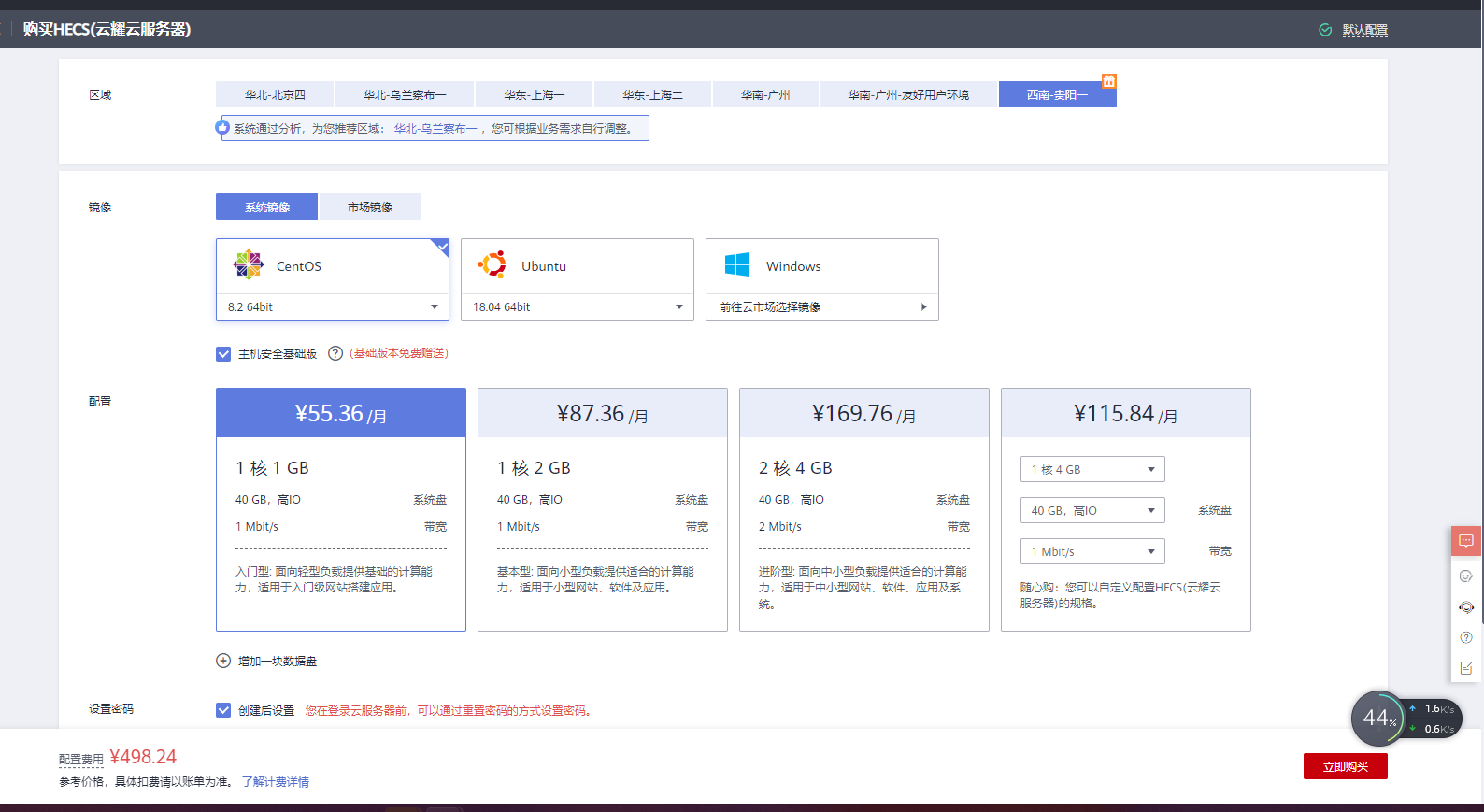
Task: Click the plus icon to add data disk
Action: click(223, 661)
